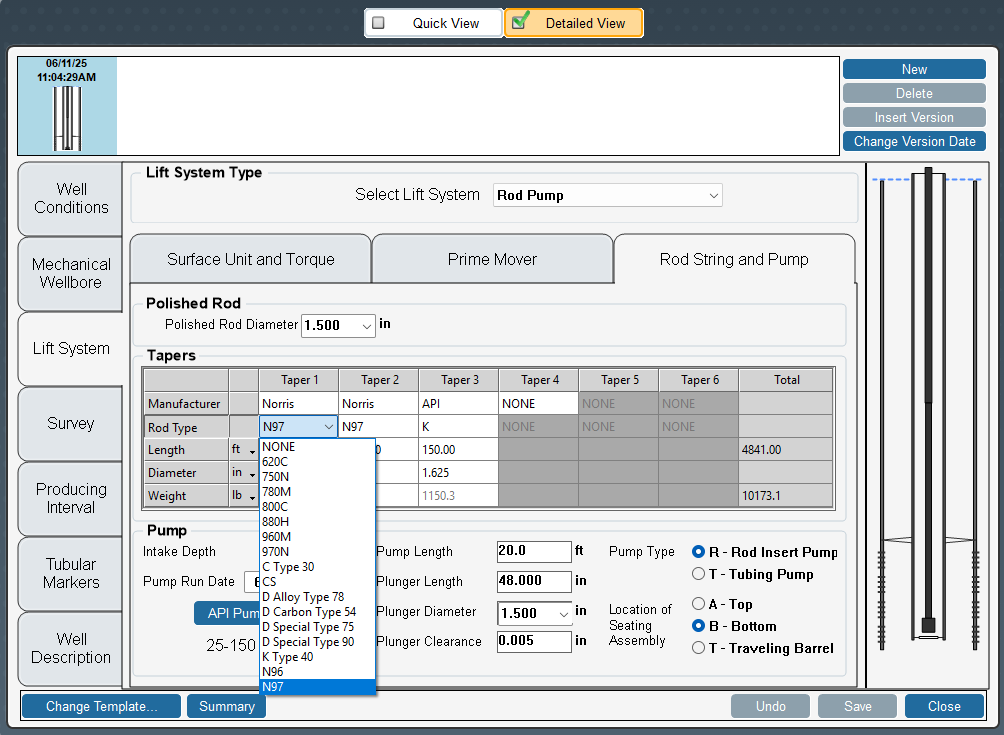Open the Prime Mover tab
The width and height of the screenshot is (1004, 735).
(x=492, y=259)
